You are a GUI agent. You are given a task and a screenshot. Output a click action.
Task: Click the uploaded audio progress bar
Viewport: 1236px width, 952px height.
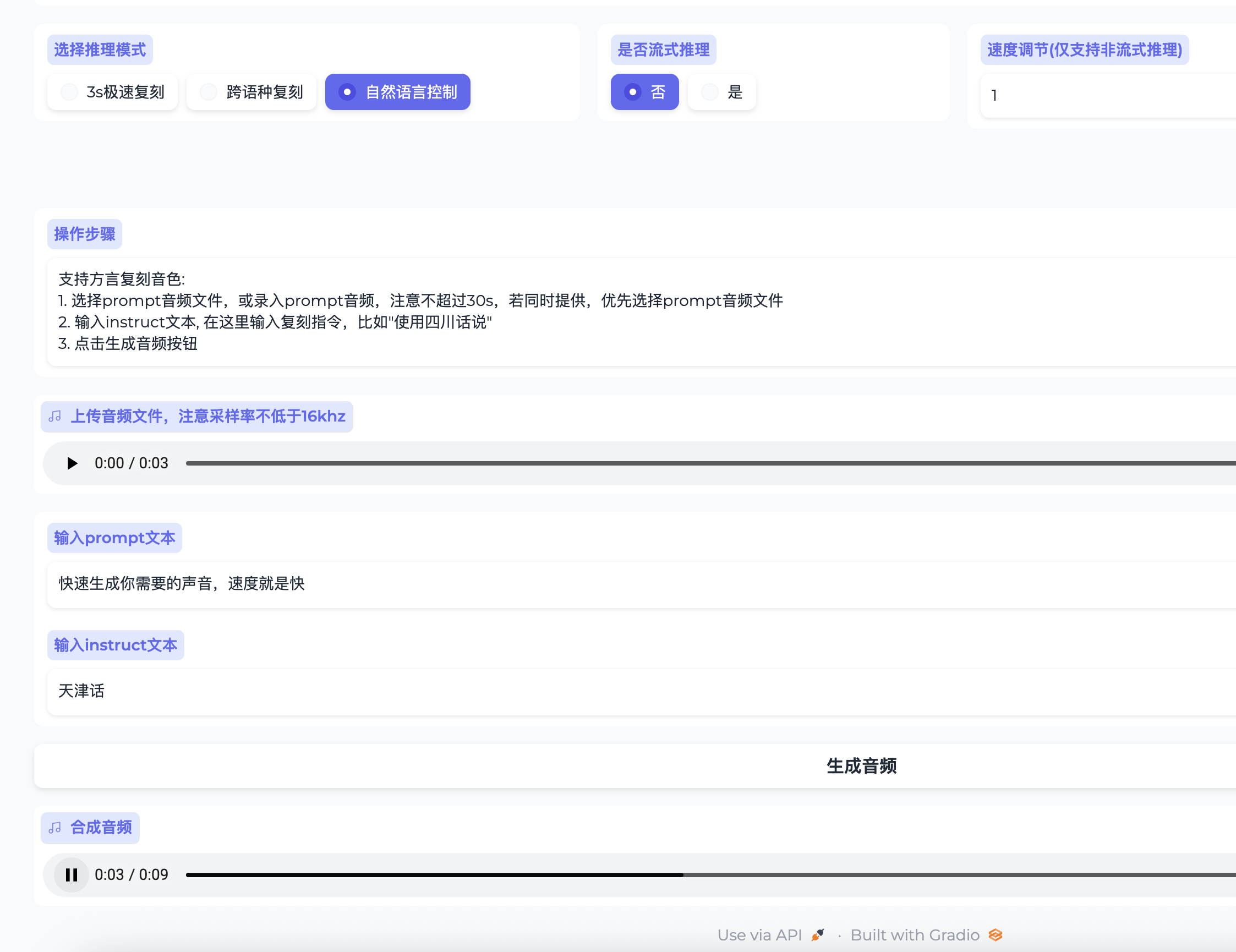711,463
